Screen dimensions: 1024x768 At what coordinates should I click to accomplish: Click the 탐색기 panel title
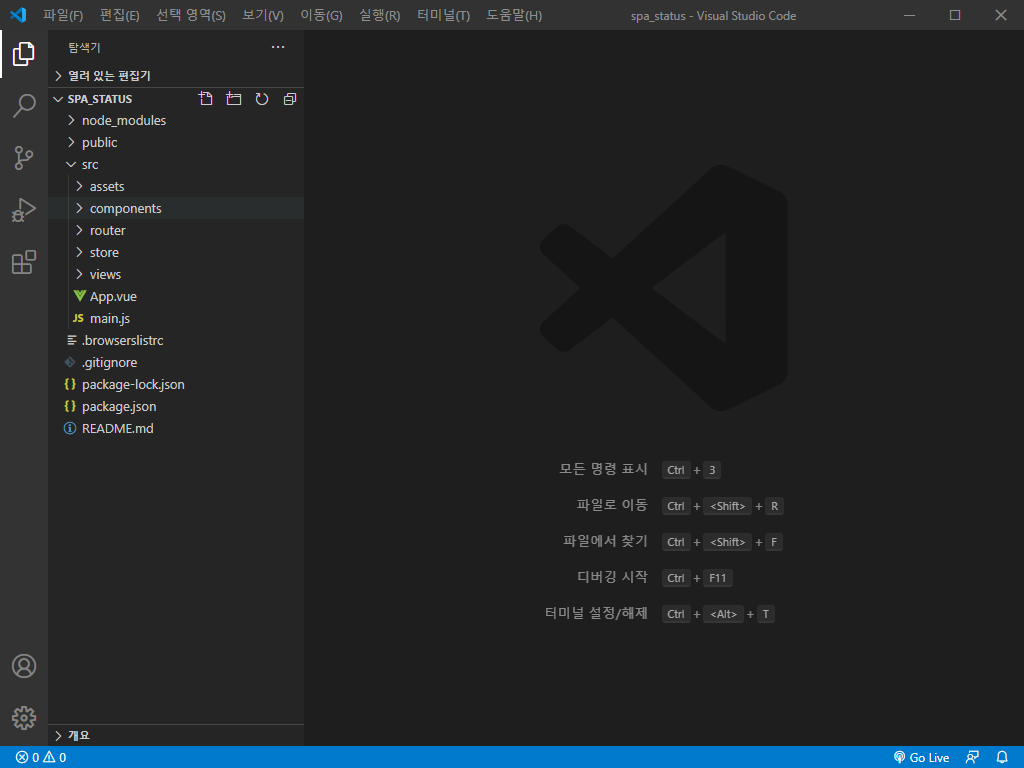(x=84, y=47)
